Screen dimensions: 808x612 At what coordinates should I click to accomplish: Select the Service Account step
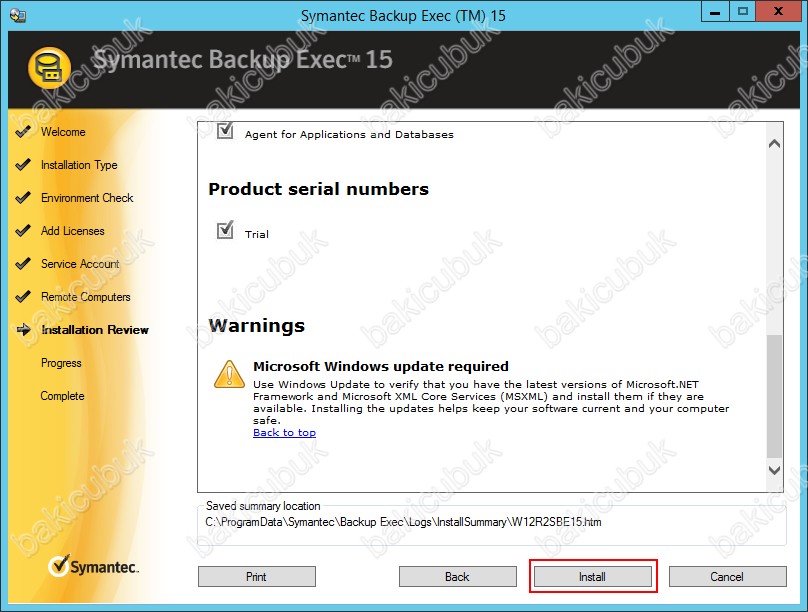(80, 264)
